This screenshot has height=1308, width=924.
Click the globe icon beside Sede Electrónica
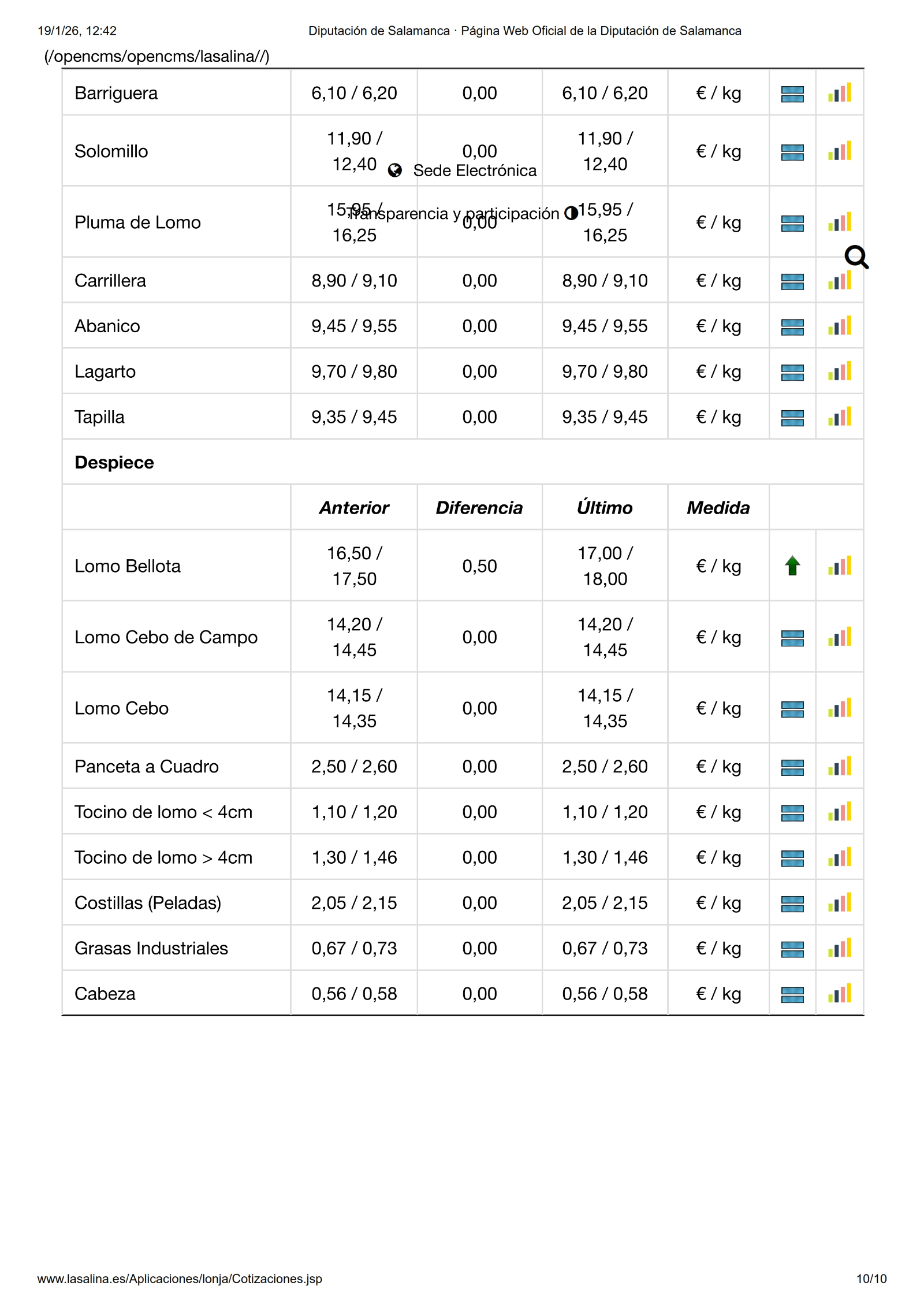(395, 170)
